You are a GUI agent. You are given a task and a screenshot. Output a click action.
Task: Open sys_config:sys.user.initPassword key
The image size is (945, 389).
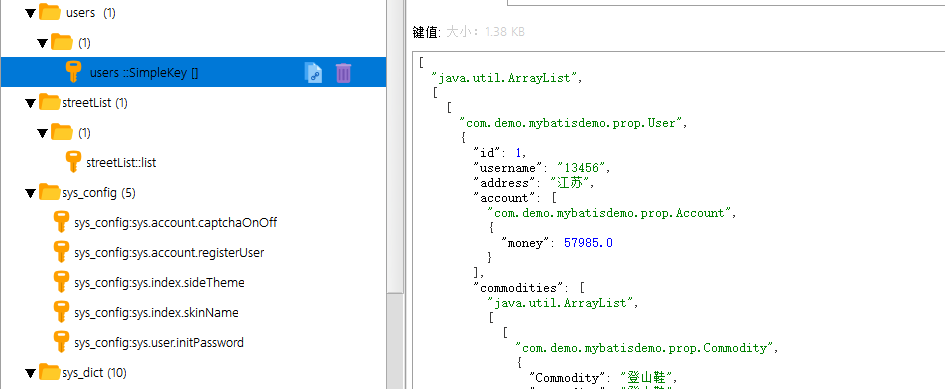159,343
